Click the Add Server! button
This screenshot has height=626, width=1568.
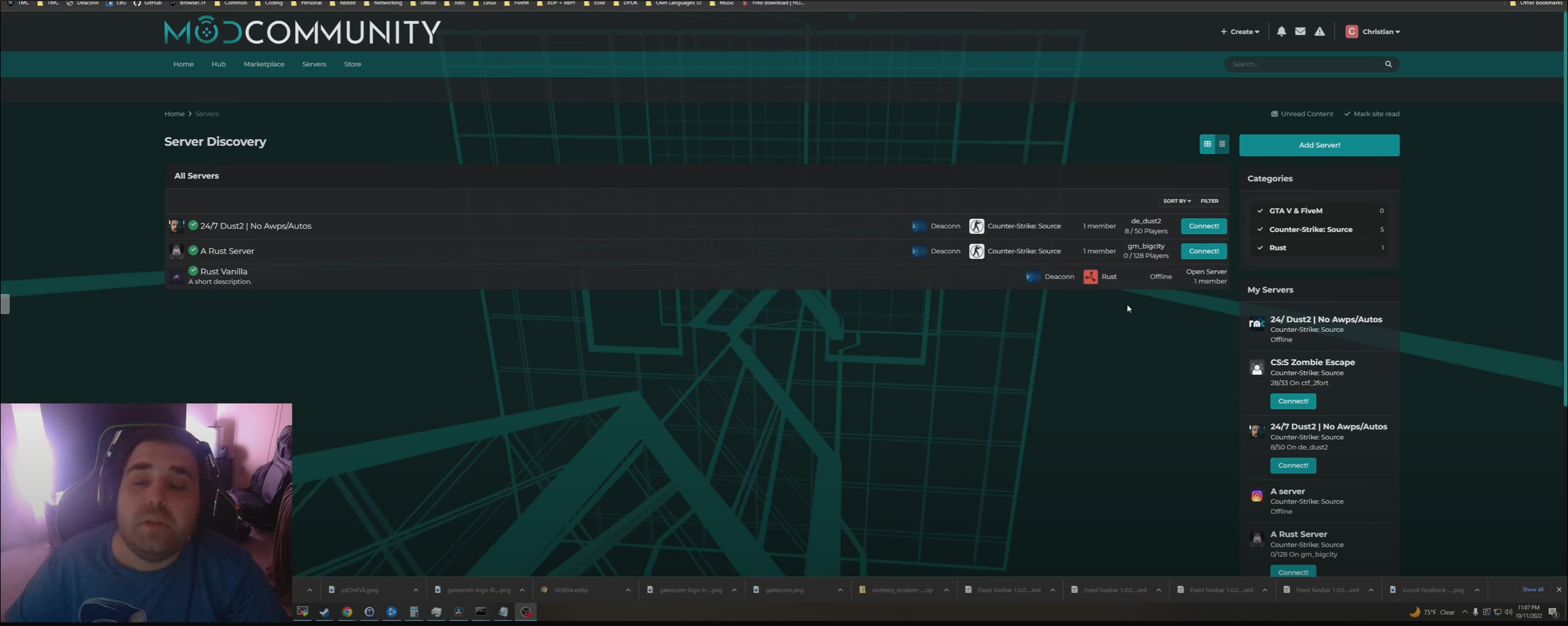coord(1319,145)
